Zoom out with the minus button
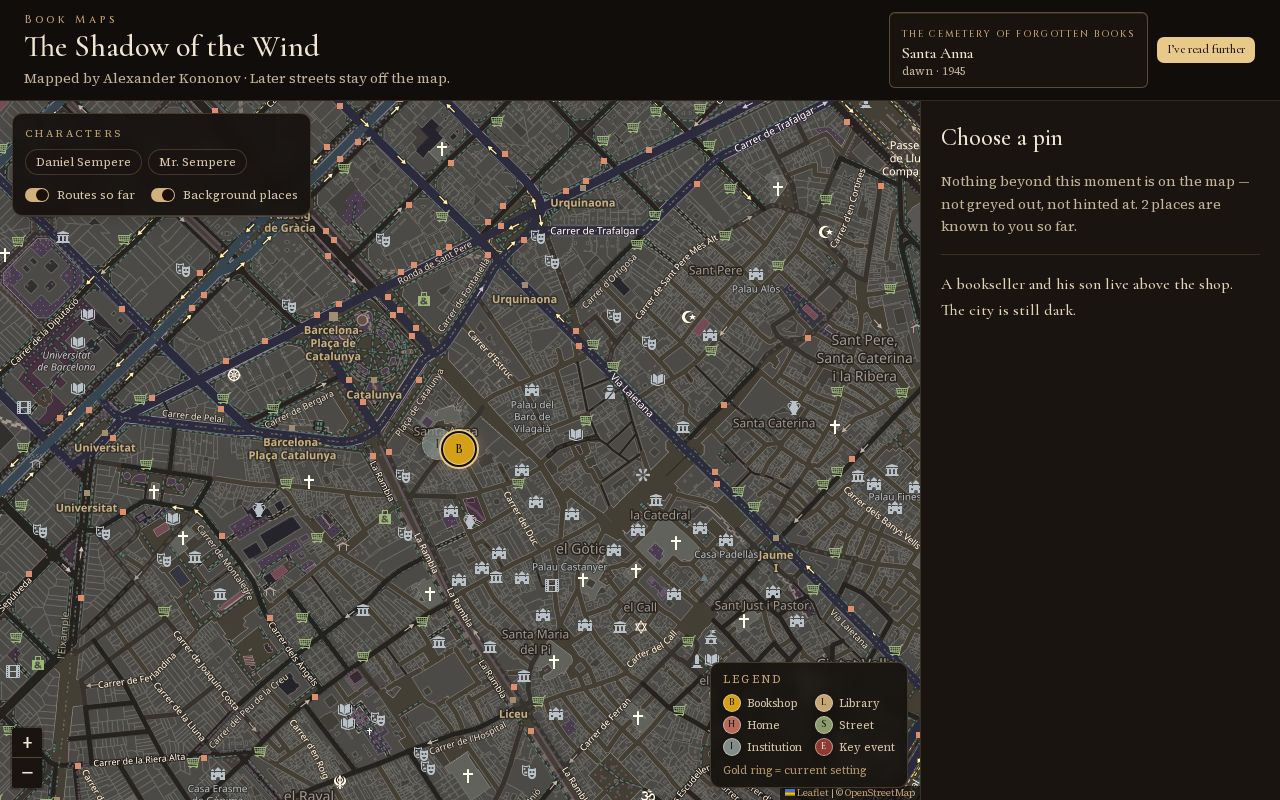 coord(27,772)
